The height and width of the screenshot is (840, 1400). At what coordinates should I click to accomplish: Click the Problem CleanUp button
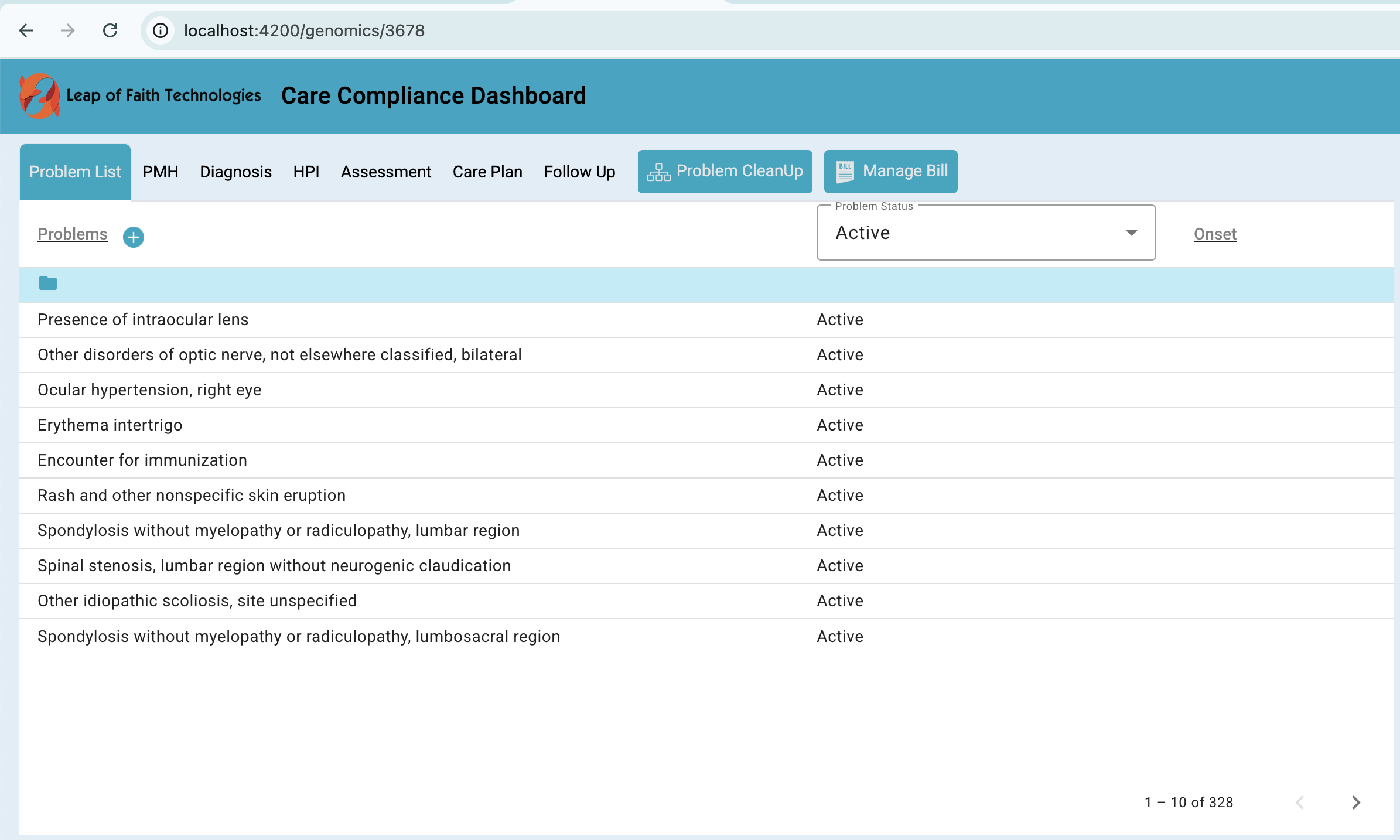(725, 171)
